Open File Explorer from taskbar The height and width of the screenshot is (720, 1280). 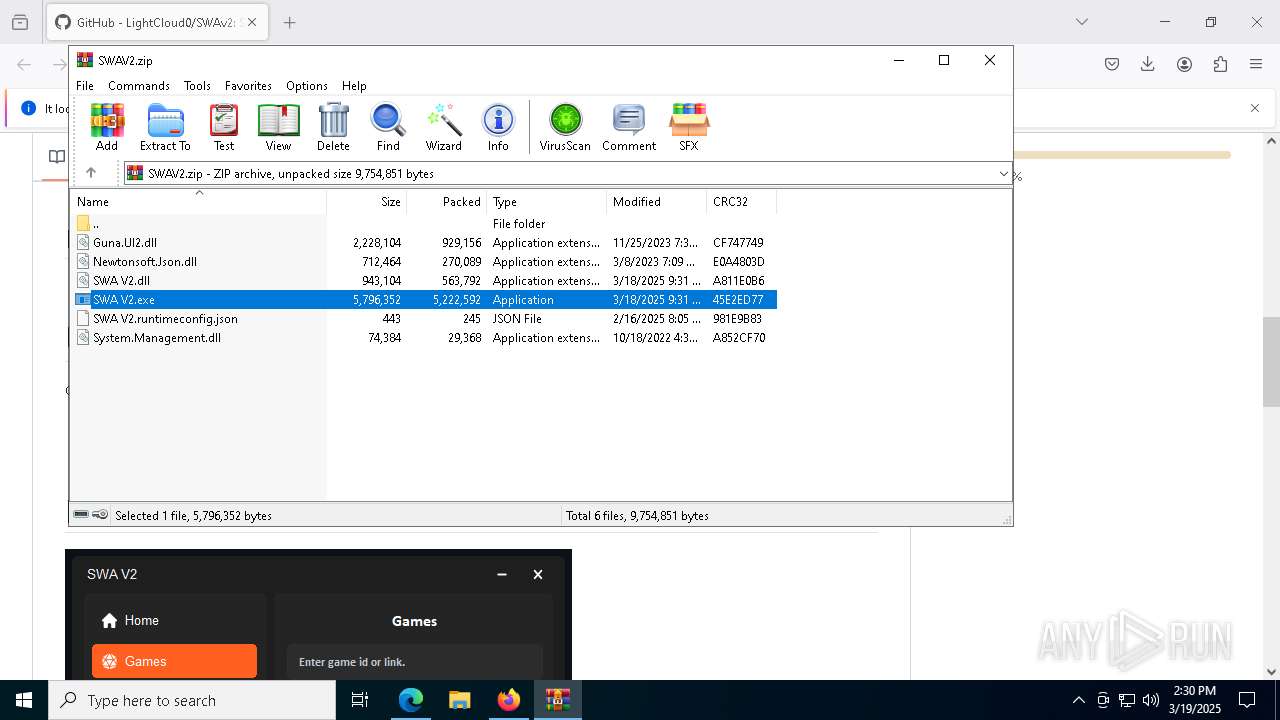tap(459, 700)
